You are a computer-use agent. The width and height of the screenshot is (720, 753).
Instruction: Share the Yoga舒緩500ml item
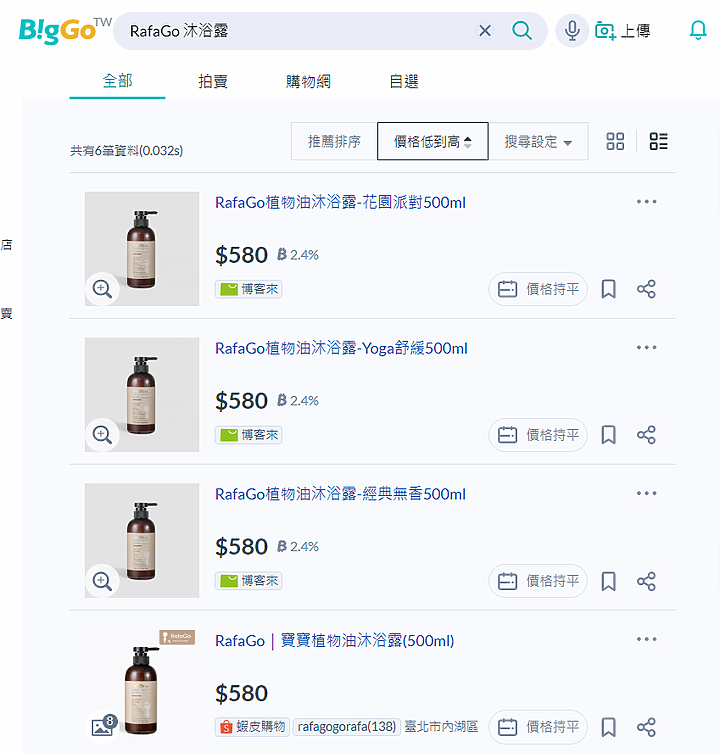point(647,435)
